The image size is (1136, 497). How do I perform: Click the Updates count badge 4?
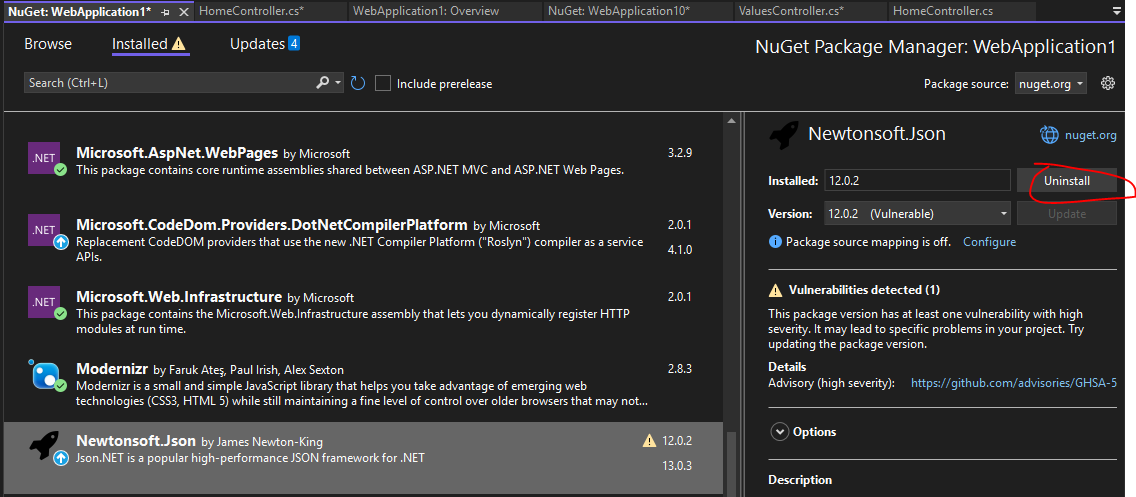(x=293, y=43)
